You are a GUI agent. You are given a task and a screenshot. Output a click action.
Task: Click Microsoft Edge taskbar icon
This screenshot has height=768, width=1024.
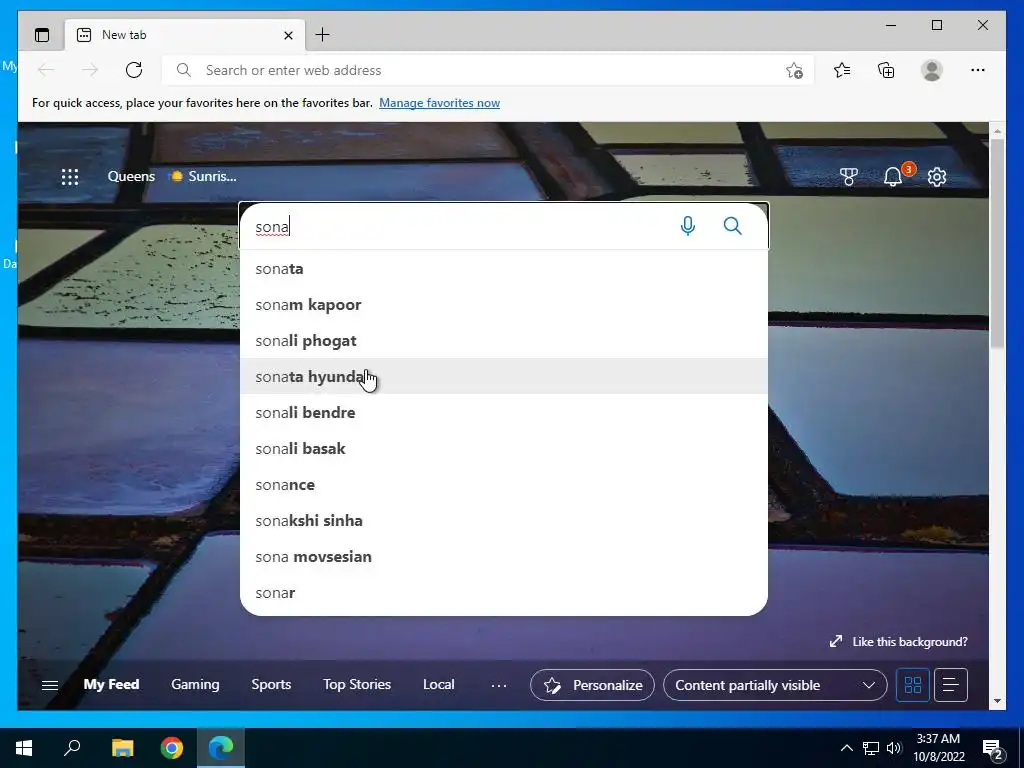pos(221,748)
